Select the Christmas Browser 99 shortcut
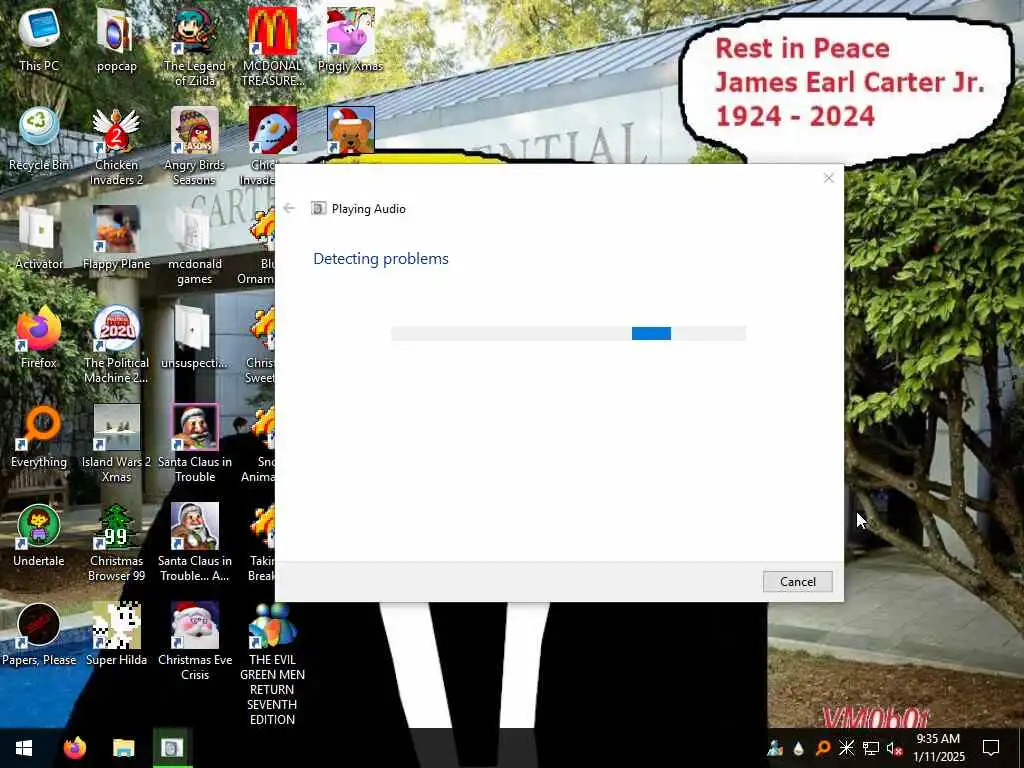 116,543
